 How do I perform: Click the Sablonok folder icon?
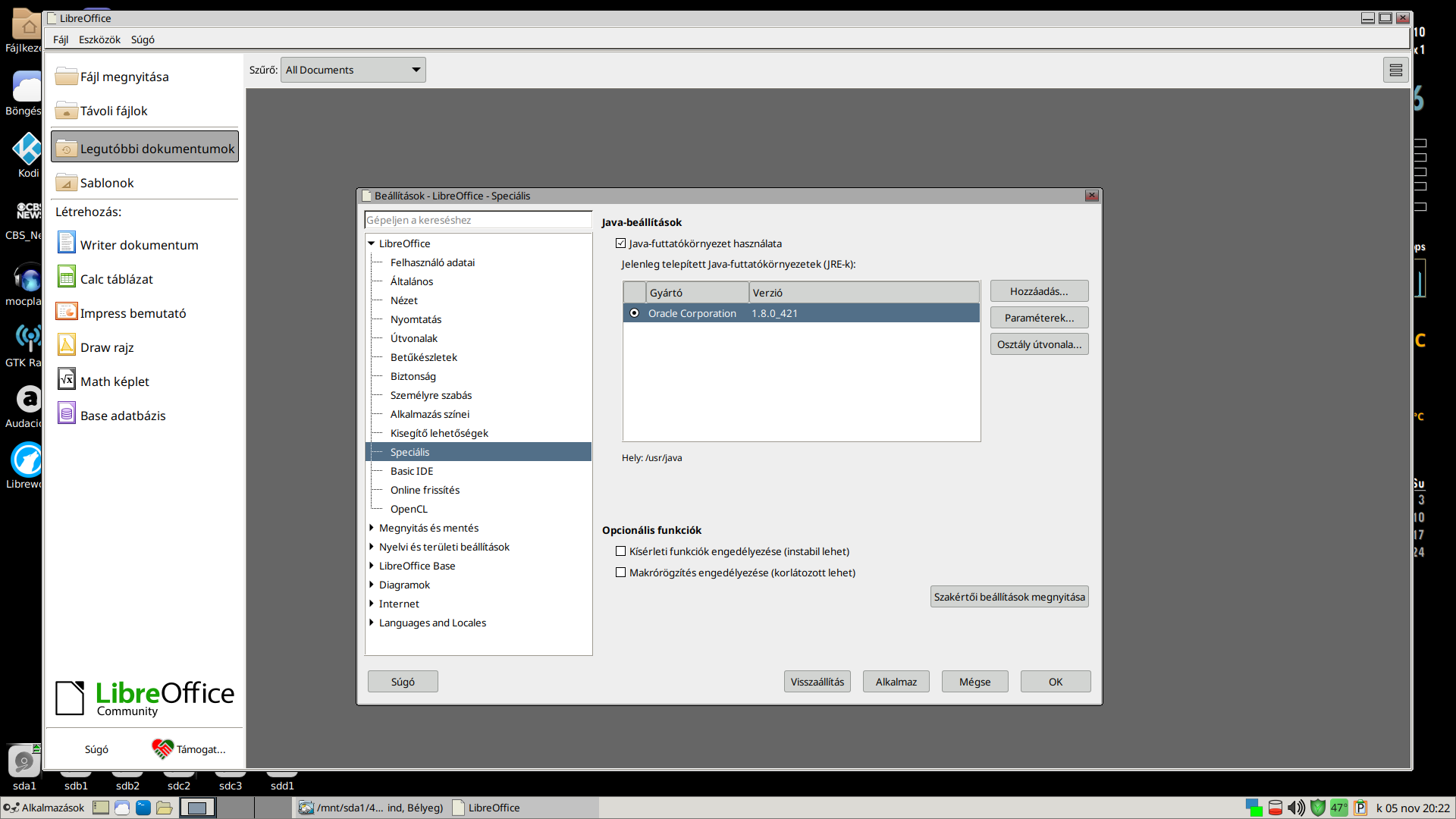tap(67, 182)
